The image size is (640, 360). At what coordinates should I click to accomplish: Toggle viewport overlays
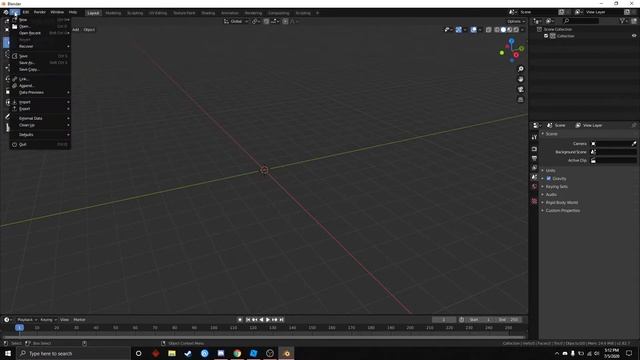click(x=473, y=30)
